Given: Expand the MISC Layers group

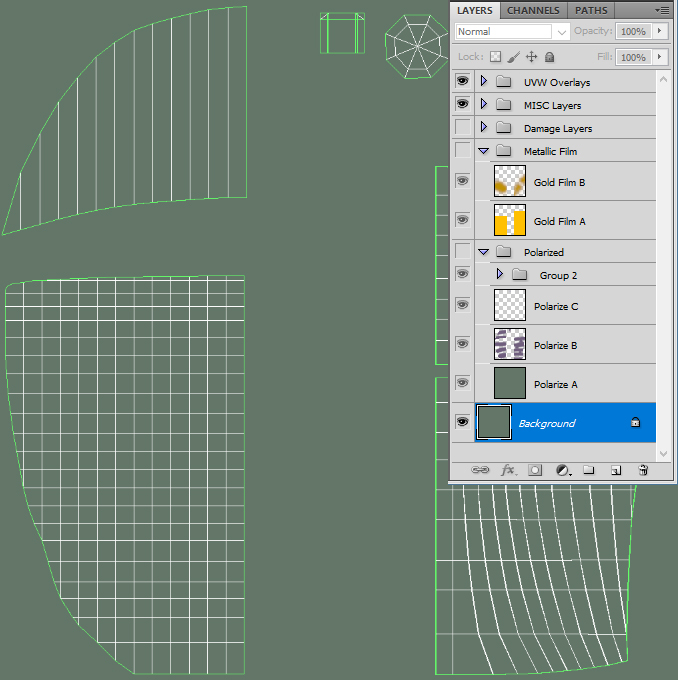Looking at the screenshot, I should coord(484,104).
